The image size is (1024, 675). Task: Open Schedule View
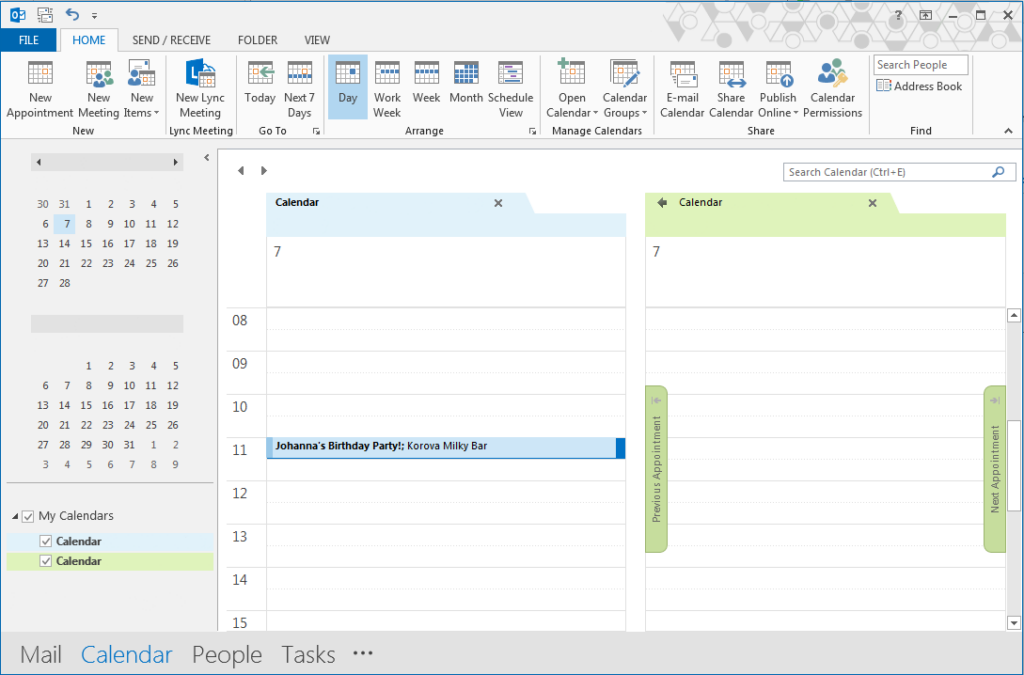tap(511, 88)
